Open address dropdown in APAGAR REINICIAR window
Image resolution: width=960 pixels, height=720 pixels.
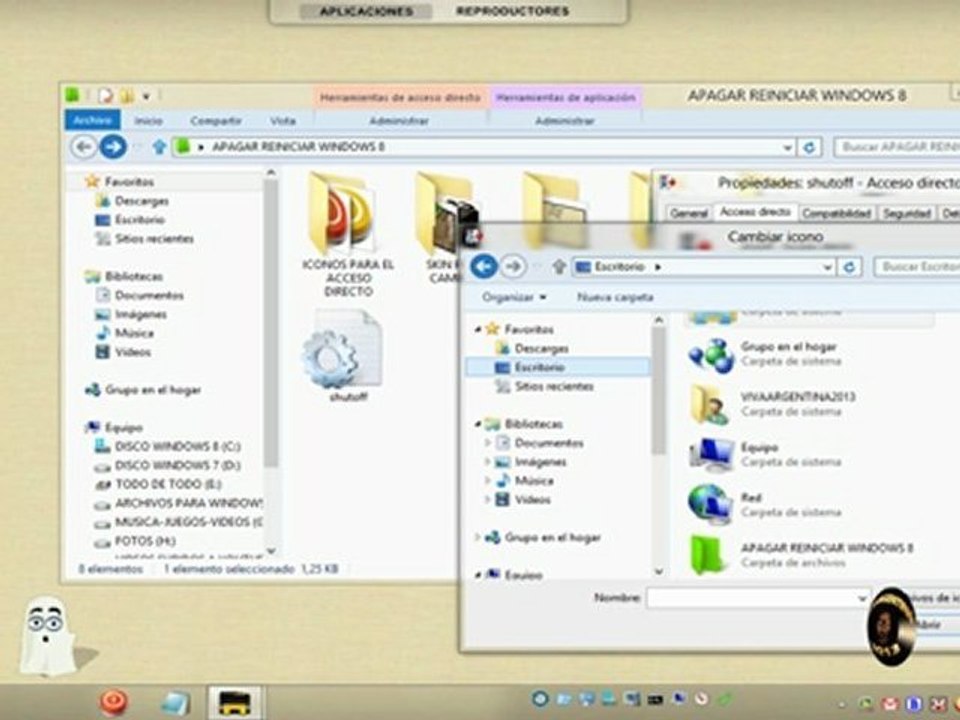pyautogui.click(x=787, y=148)
